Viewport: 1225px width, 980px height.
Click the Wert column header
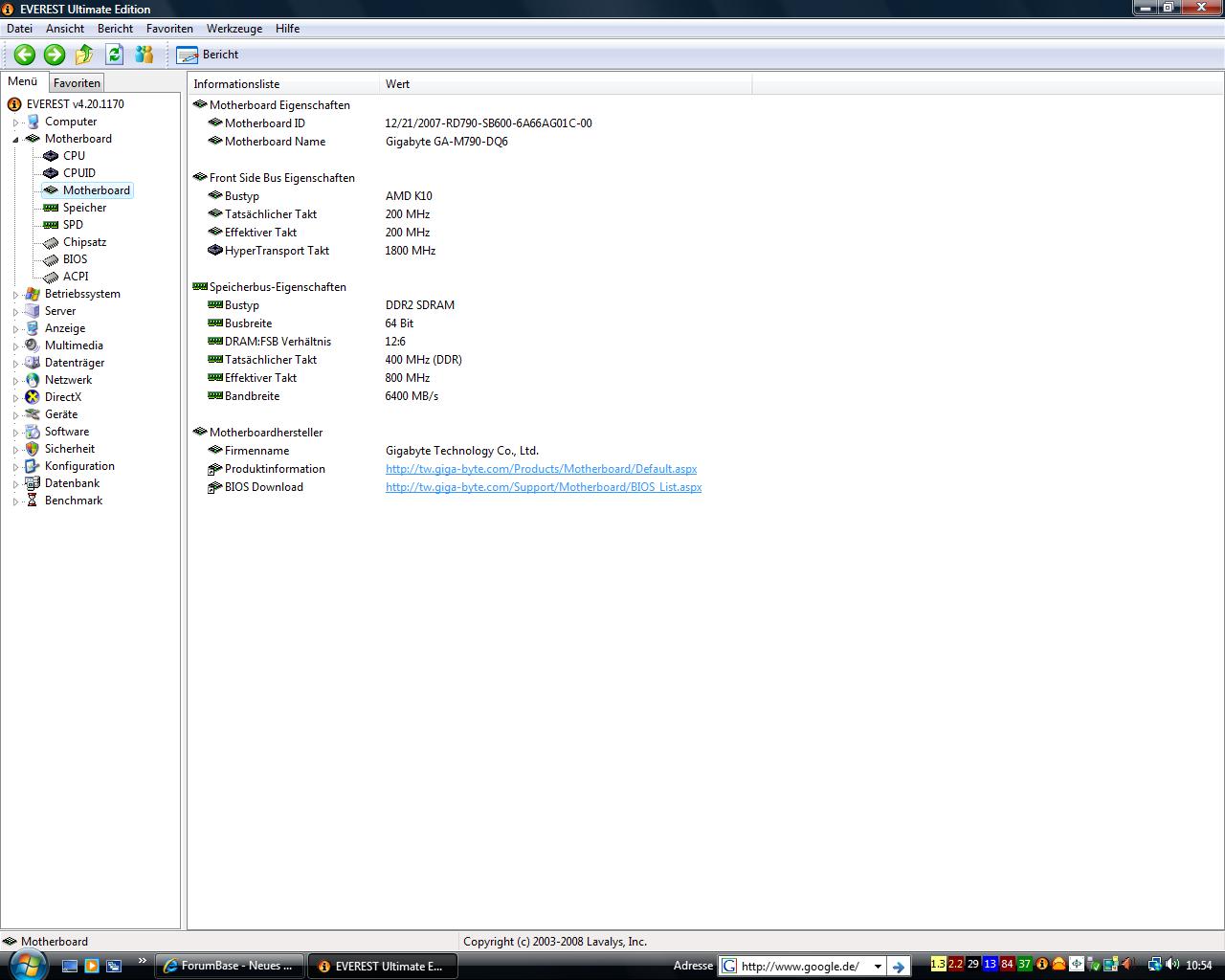coord(566,84)
